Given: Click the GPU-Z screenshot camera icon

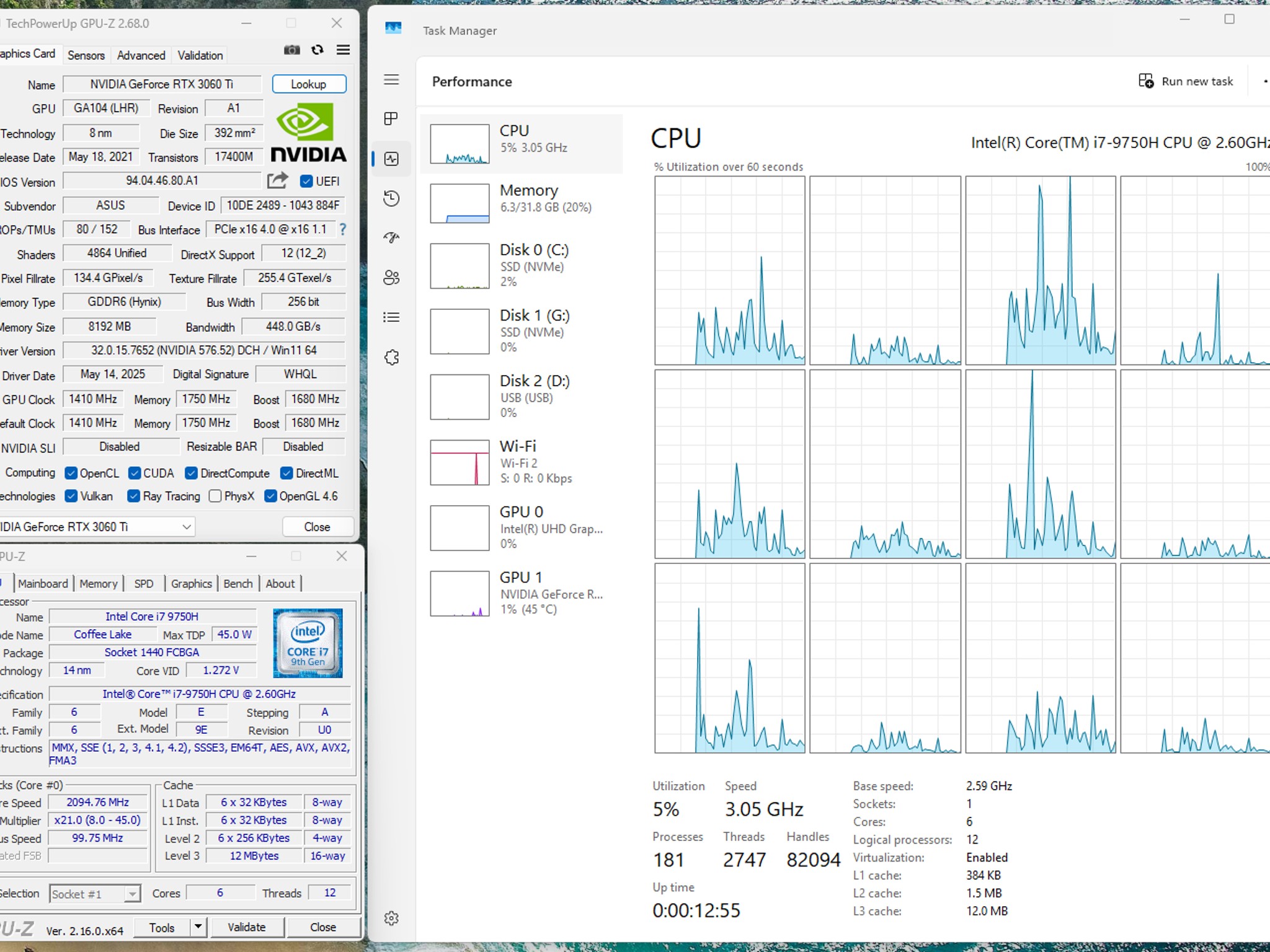Looking at the screenshot, I should pos(291,50).
